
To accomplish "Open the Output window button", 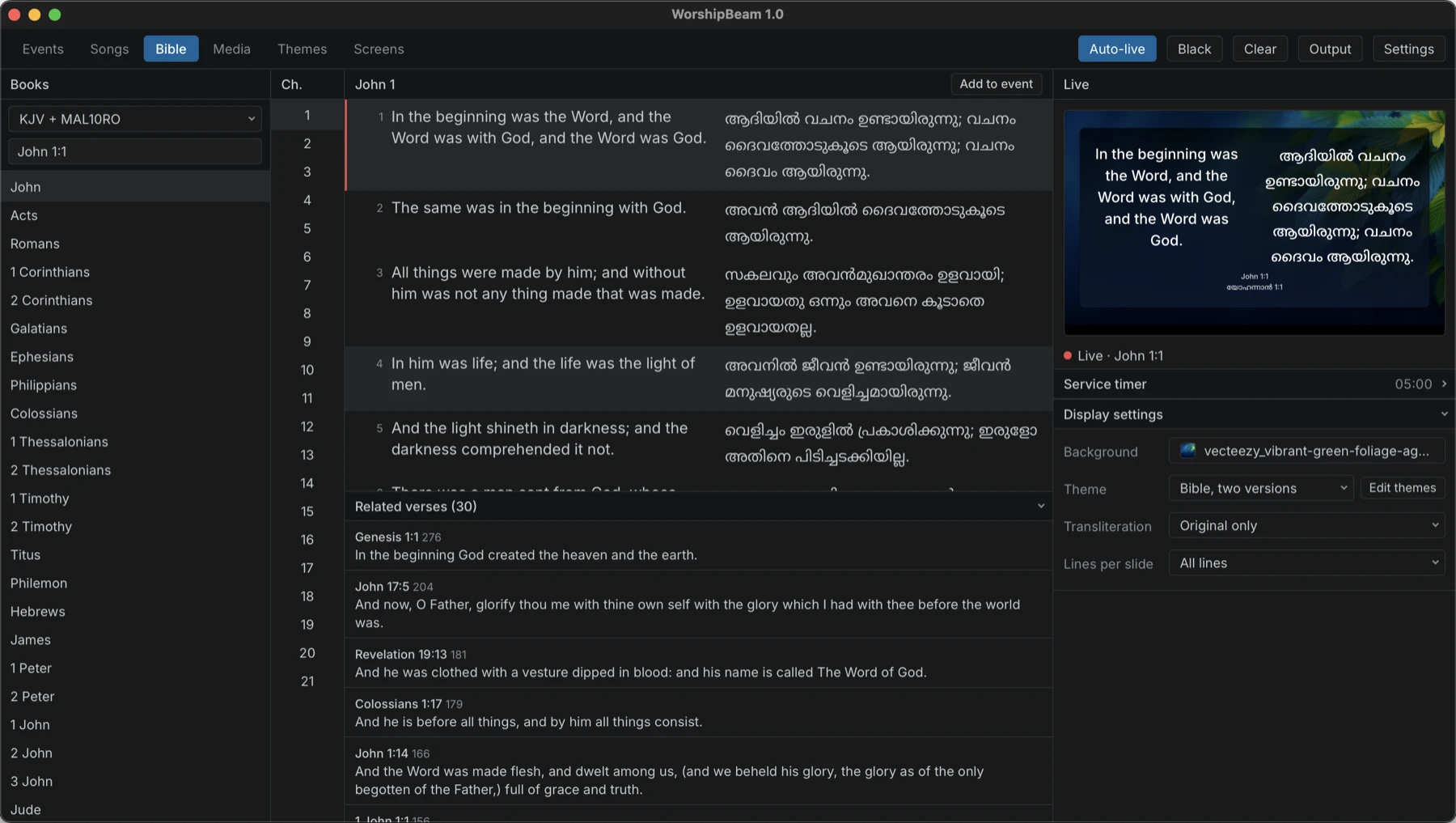I will [1330, 49].
